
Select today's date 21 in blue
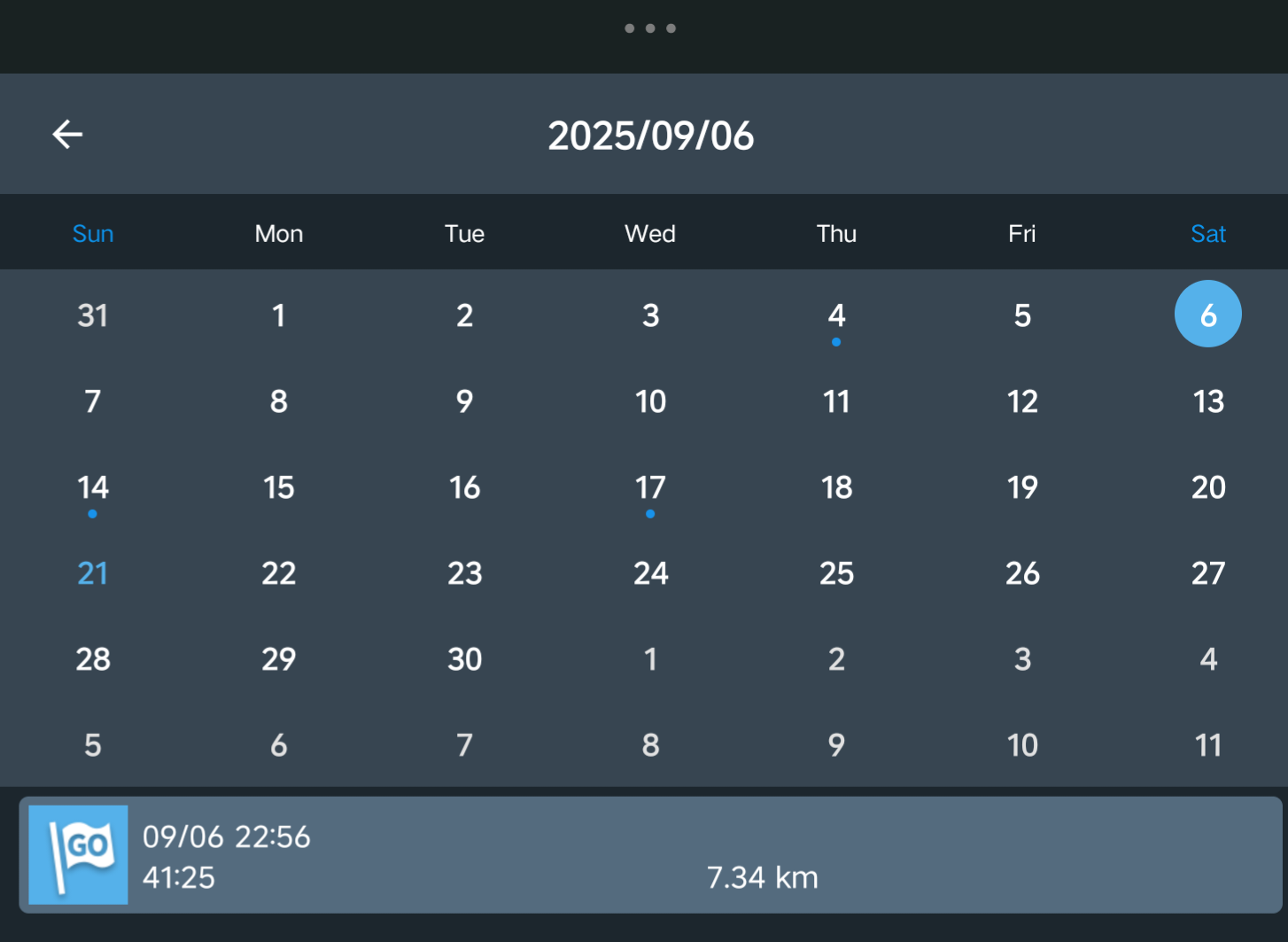(x=93, y=573)
